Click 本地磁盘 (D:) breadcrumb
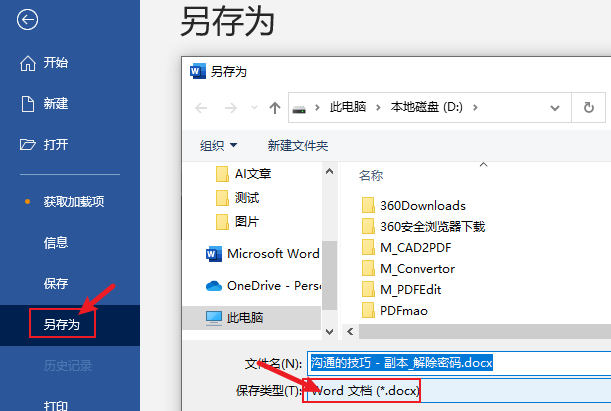611x411 pixels. (426, 107)
